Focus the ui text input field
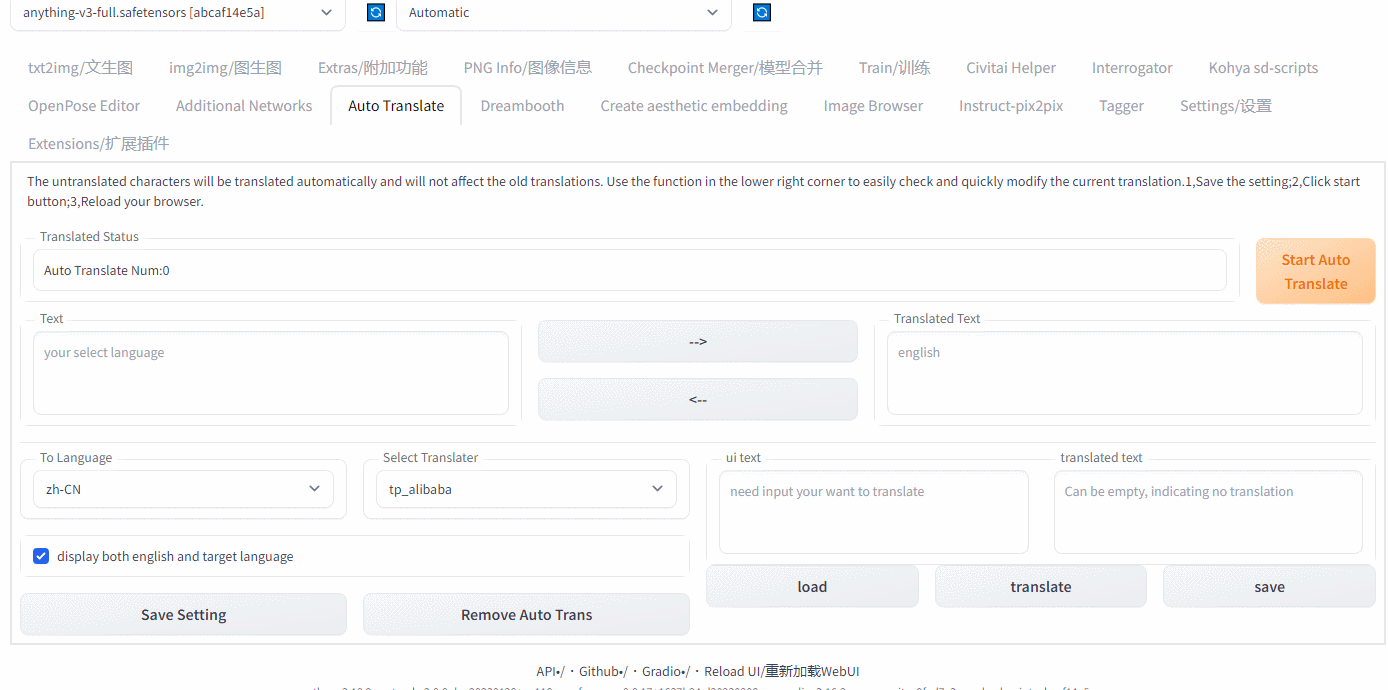Image resolution: width=1388 pixels, height=690 pixels. coord(873,513)
